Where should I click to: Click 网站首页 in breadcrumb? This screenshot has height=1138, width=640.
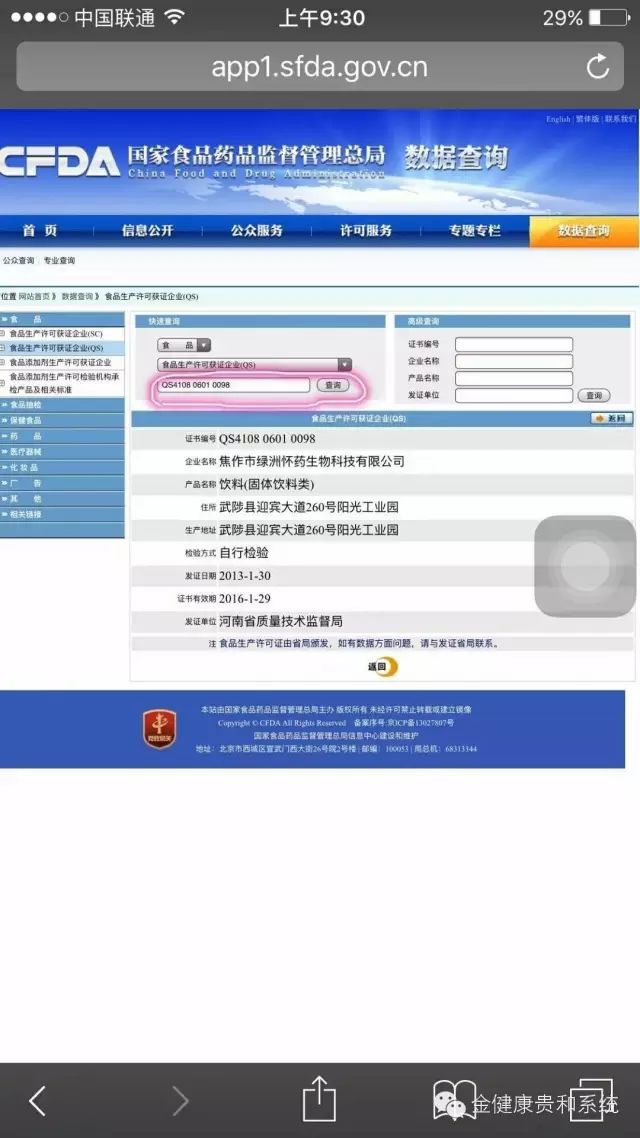pos(36,296)
